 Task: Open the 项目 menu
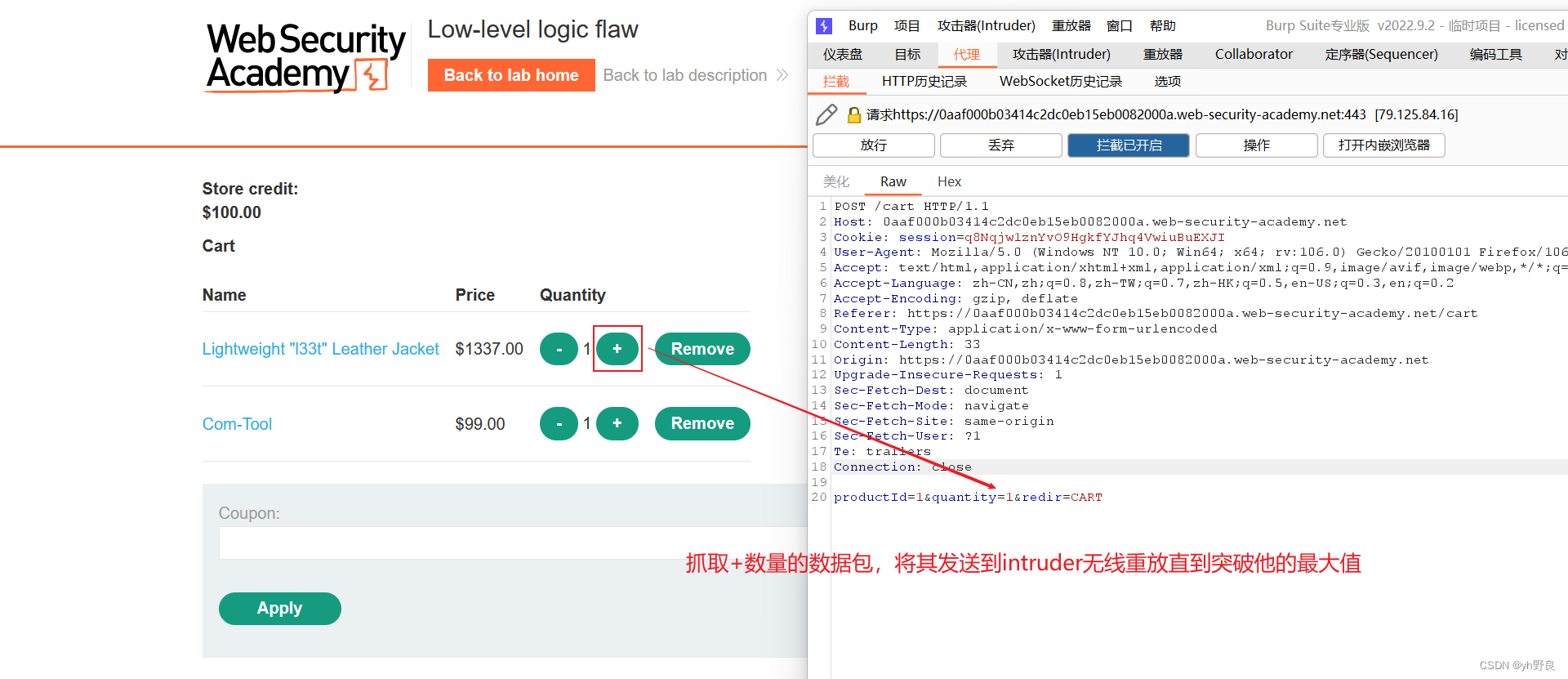click(906, 26)
